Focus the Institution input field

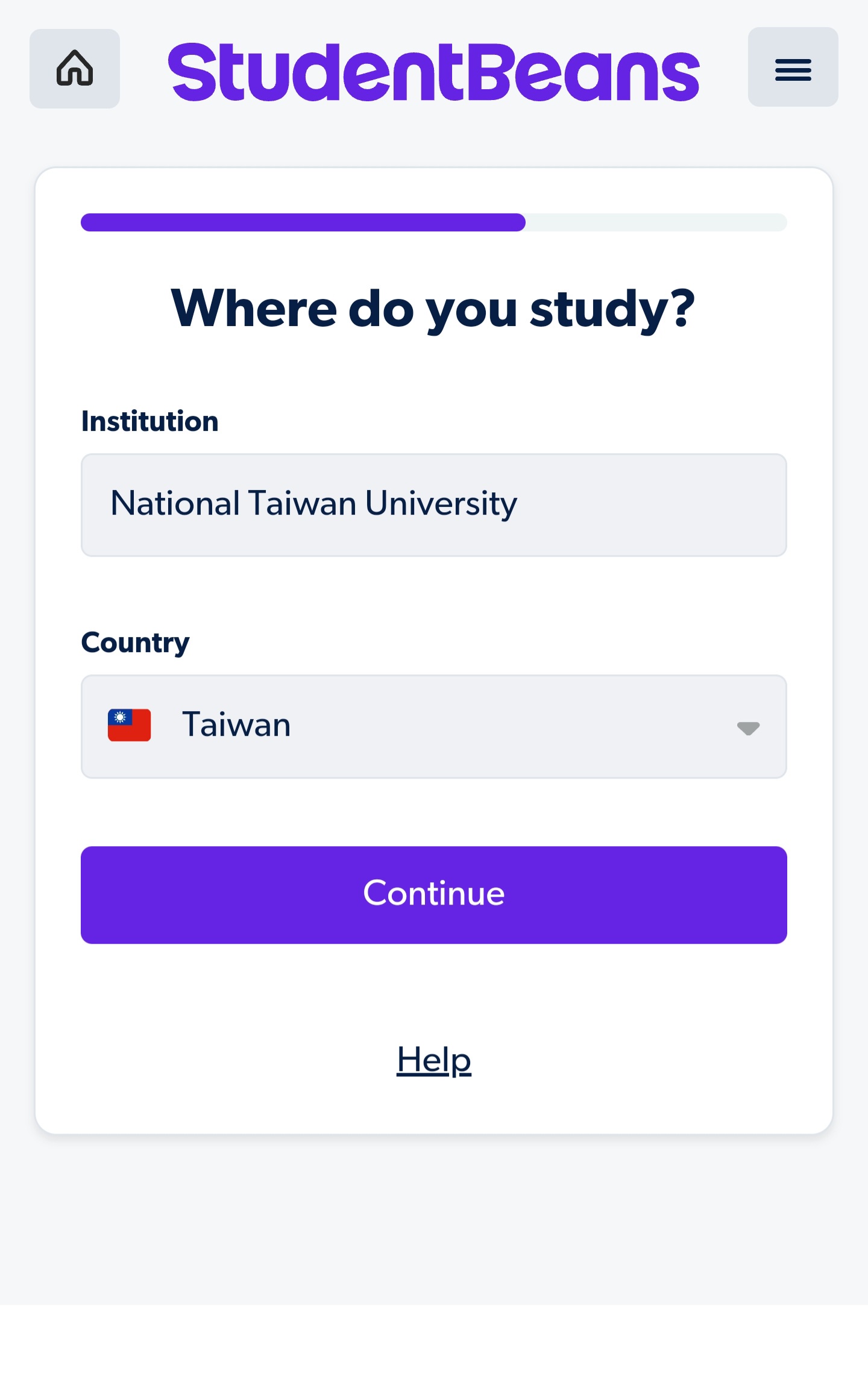click(x=433, y=505)
